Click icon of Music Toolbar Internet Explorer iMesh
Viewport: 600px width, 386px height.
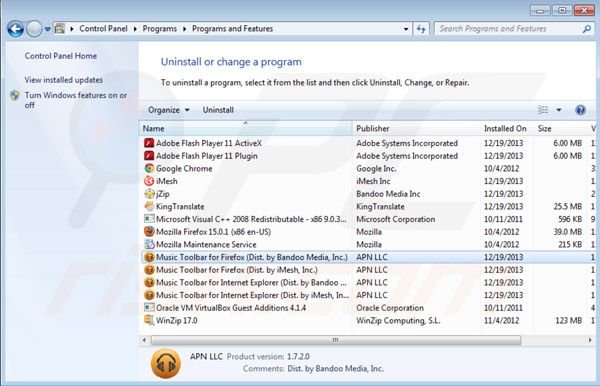149,295
